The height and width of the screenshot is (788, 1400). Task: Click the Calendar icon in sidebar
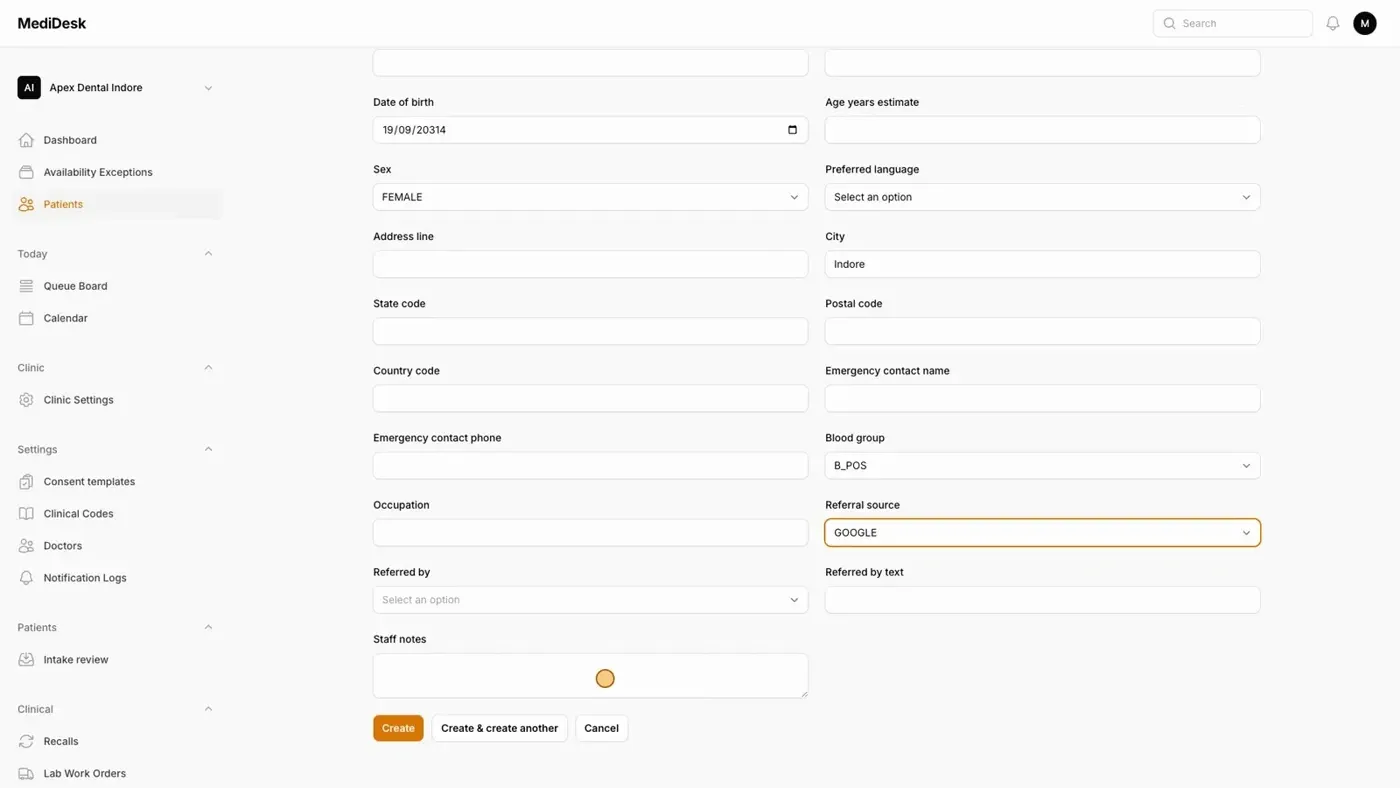click(x=26, y=318)
